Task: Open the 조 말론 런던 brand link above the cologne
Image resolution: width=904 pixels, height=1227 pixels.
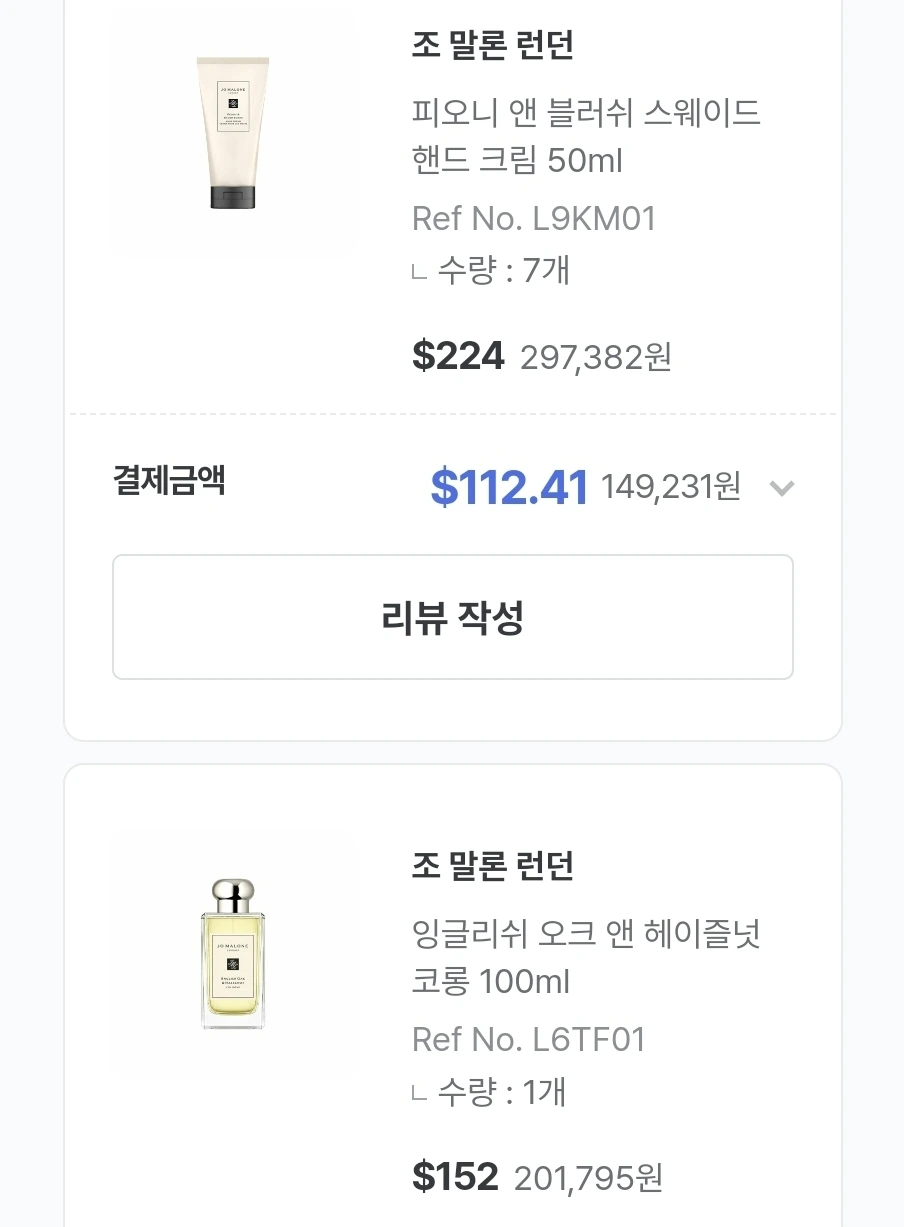Action: tap(493, 865)
